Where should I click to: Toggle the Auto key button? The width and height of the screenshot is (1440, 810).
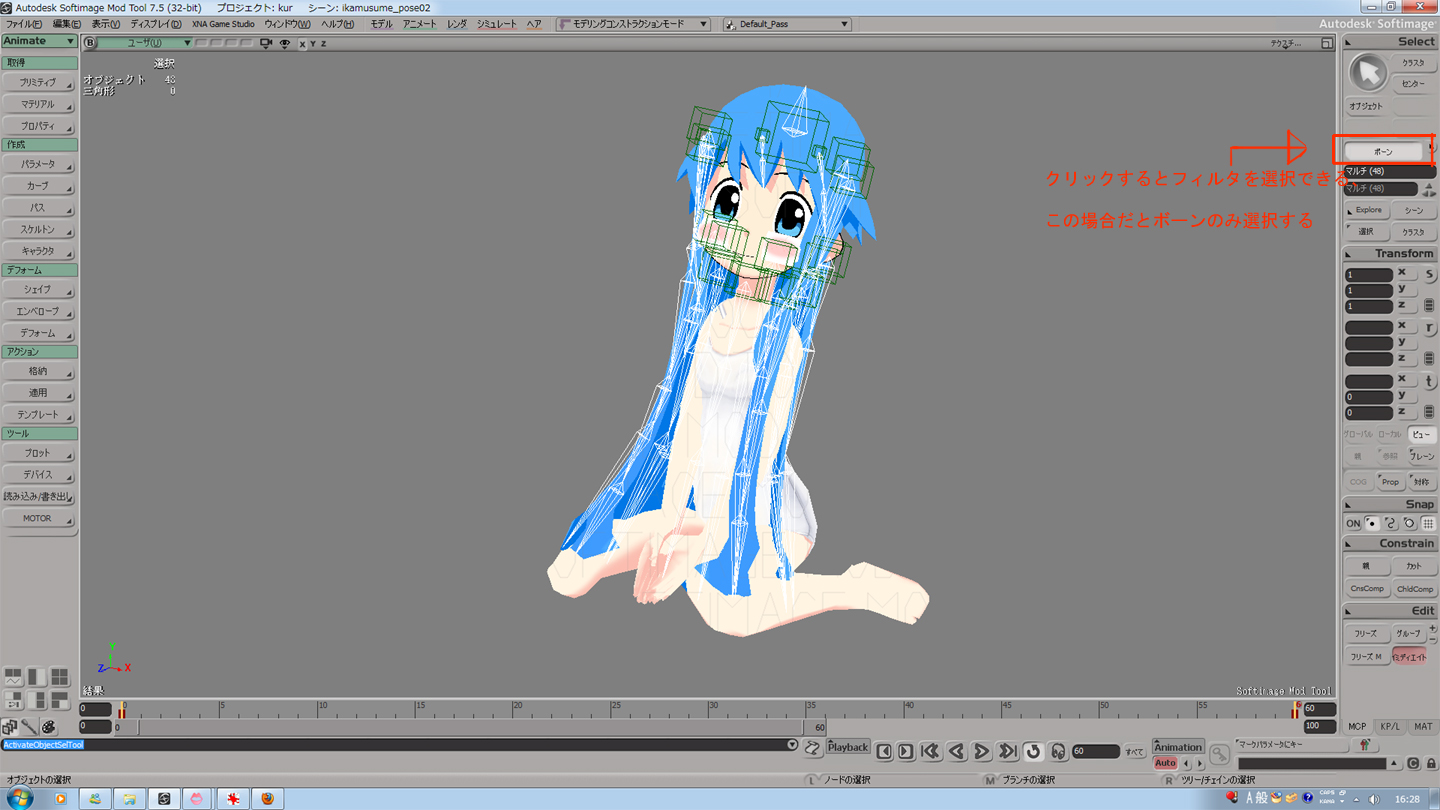tap(1165, 763)
